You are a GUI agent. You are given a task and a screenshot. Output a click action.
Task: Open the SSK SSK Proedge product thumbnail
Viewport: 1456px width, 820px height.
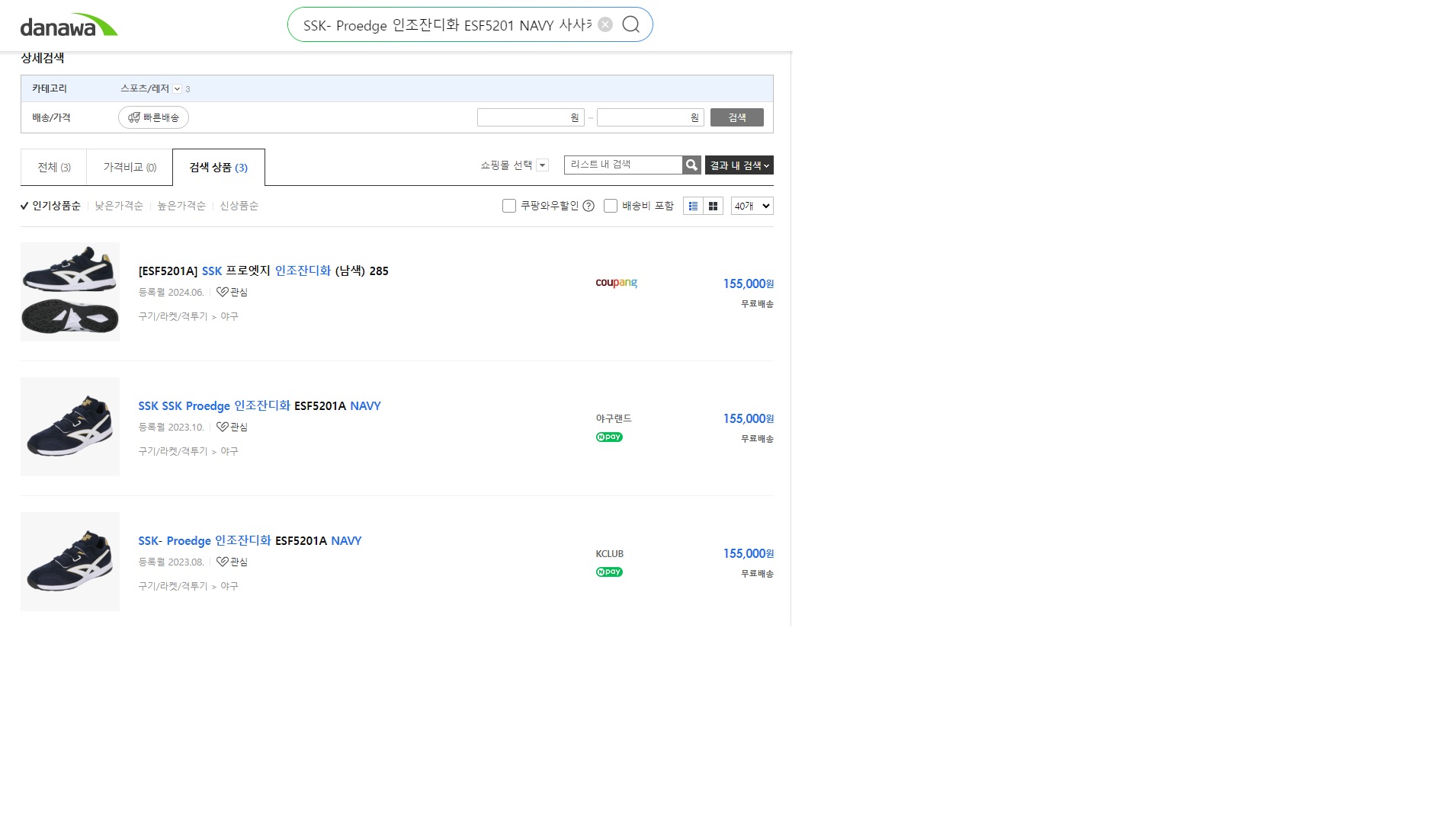(70, 427)
